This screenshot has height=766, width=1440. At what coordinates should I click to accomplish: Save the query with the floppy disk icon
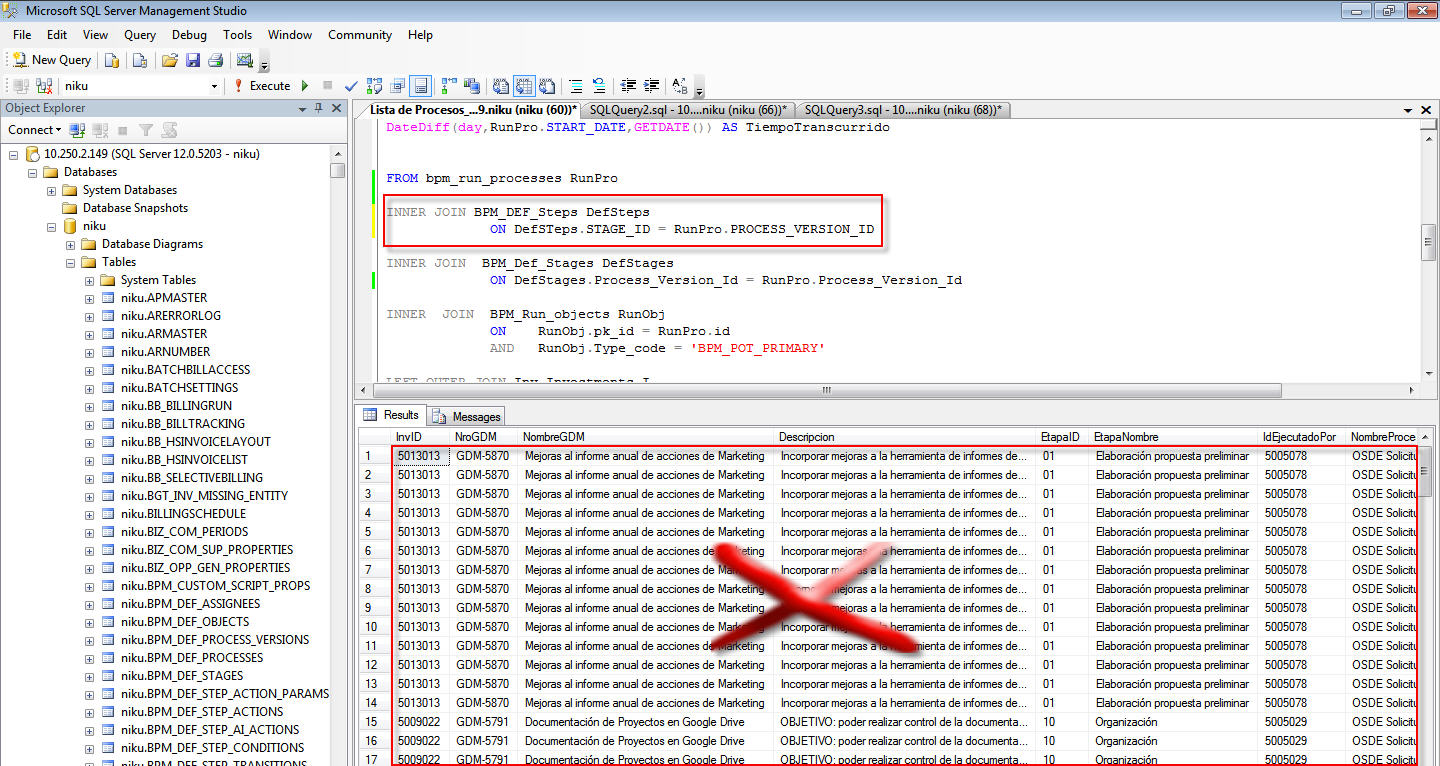[193, 60]
